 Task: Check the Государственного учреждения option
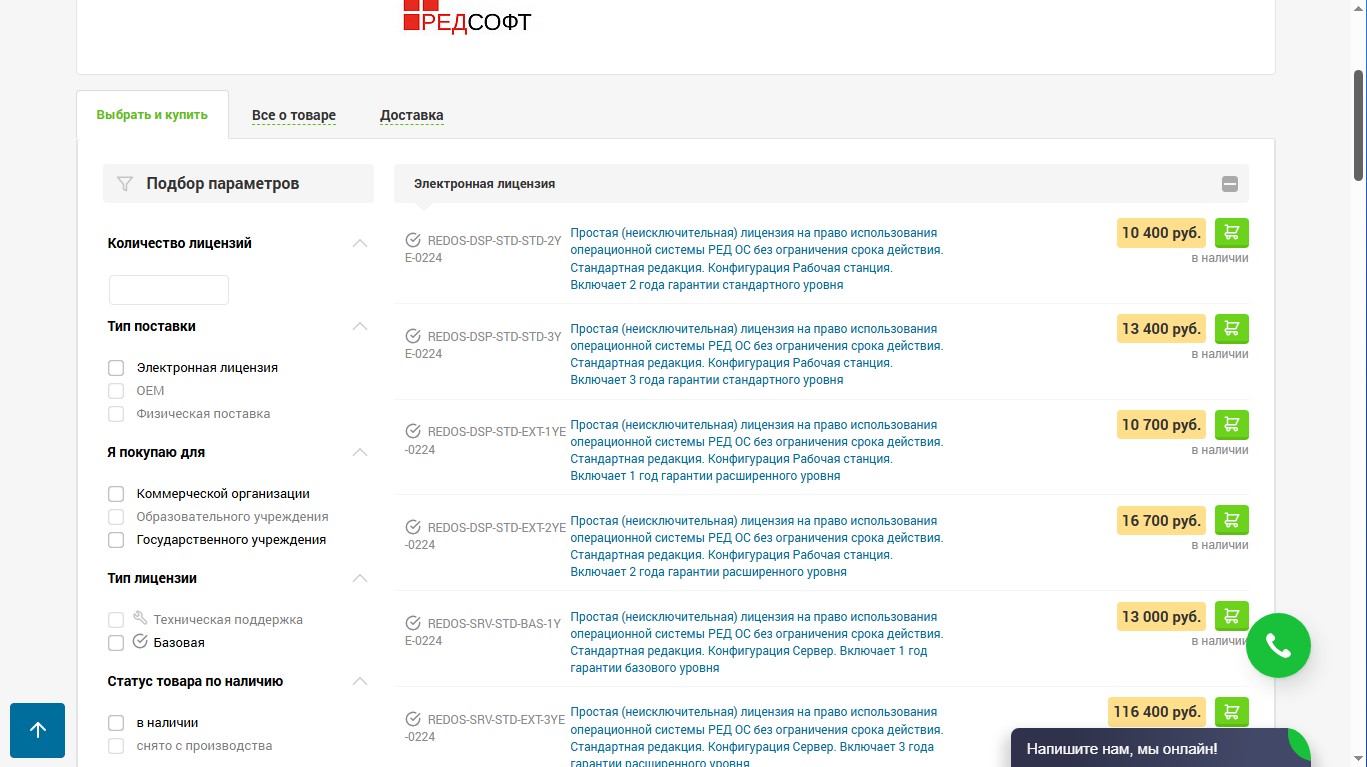coord(116,540)
